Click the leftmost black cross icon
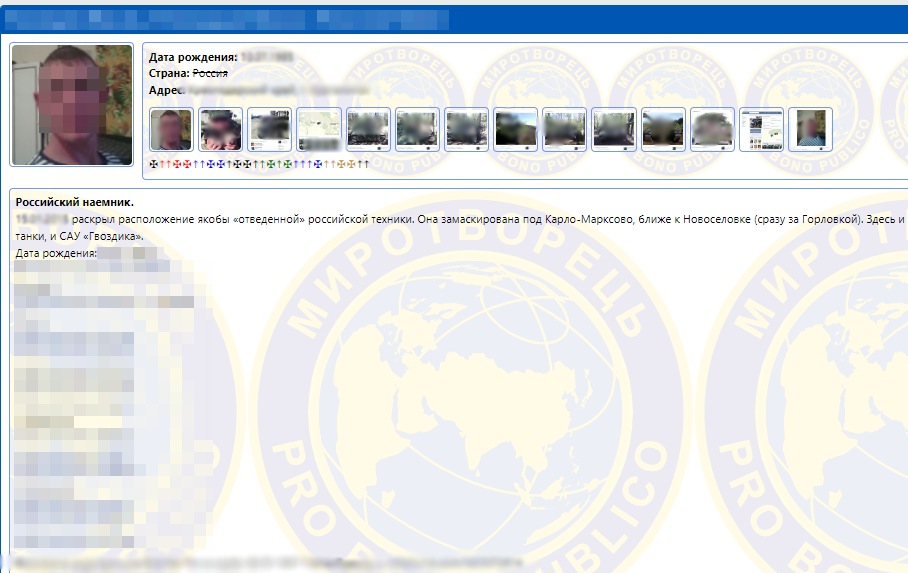The width and height of the screenshot is (908, 573). click(153, 164)
